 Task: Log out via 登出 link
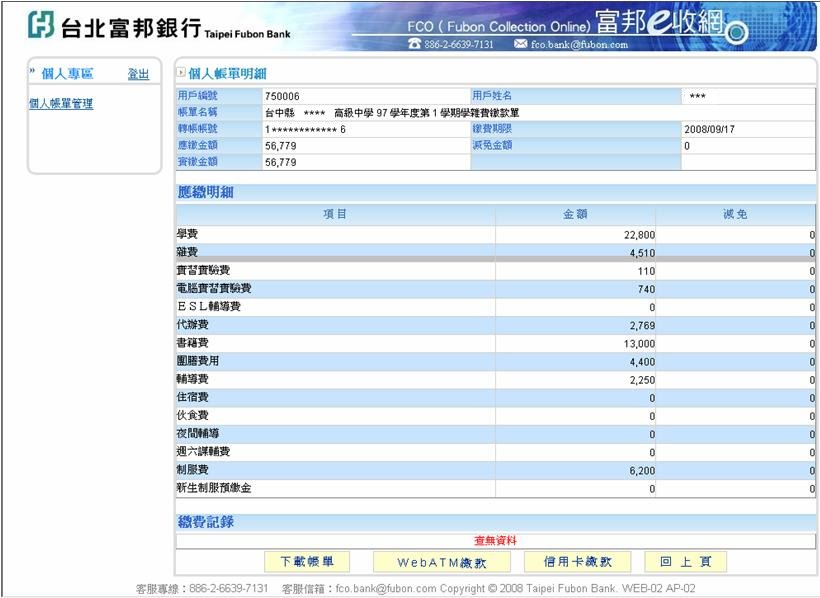(138, 74)
